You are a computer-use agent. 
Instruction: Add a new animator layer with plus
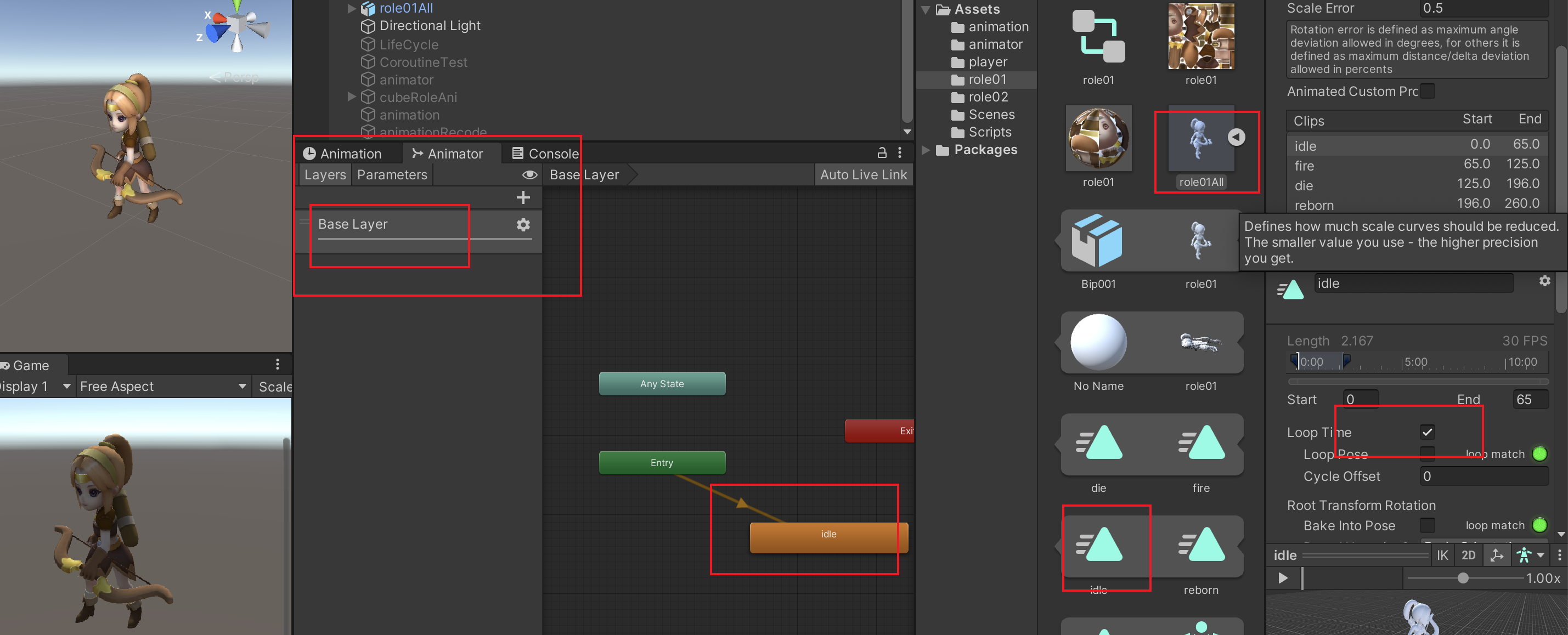[523, 197]
